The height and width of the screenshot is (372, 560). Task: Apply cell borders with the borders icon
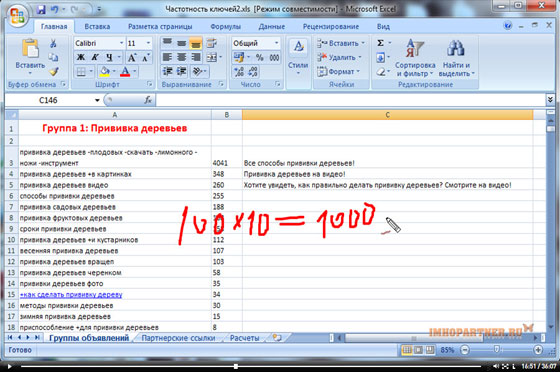81,71
